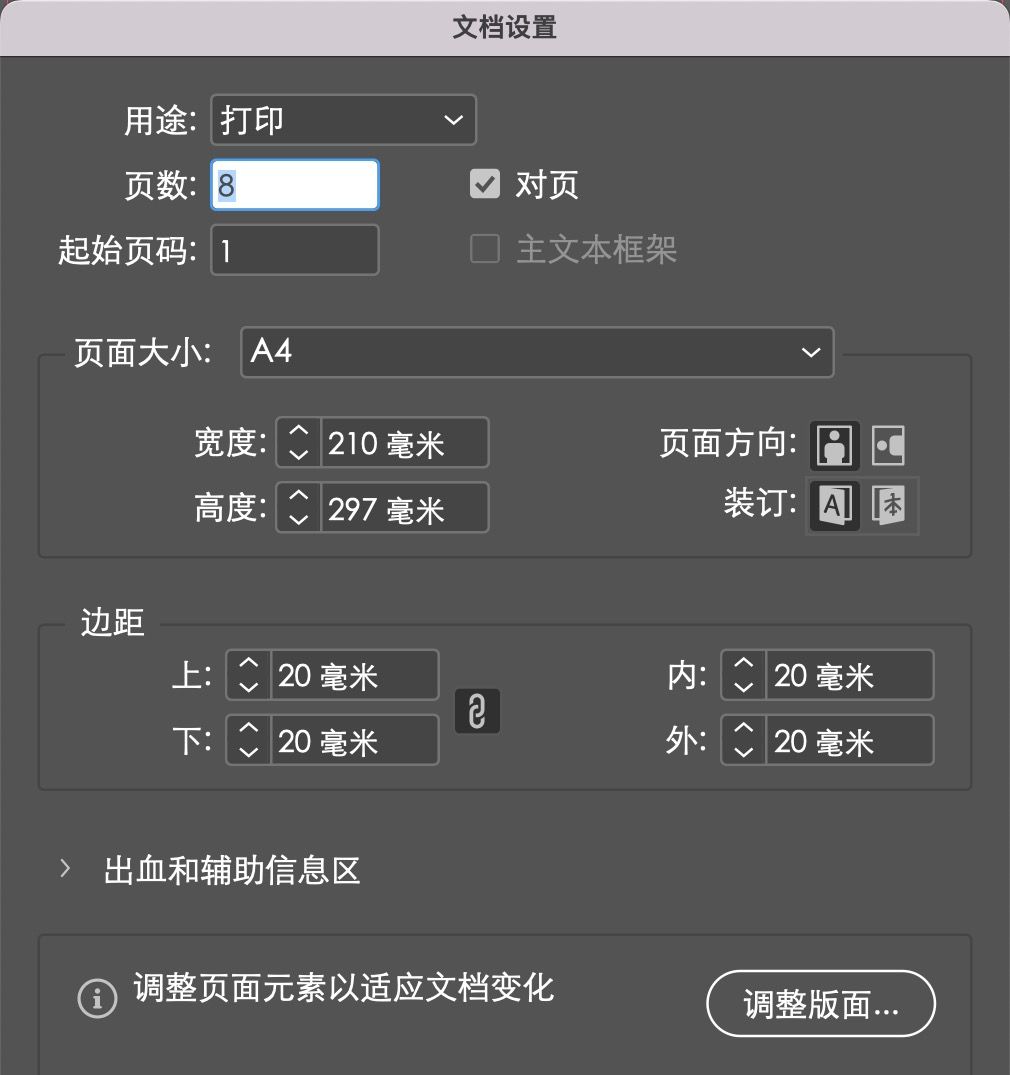
Task: Select left-to-right binding icon
Action: [x=834, y=506]
